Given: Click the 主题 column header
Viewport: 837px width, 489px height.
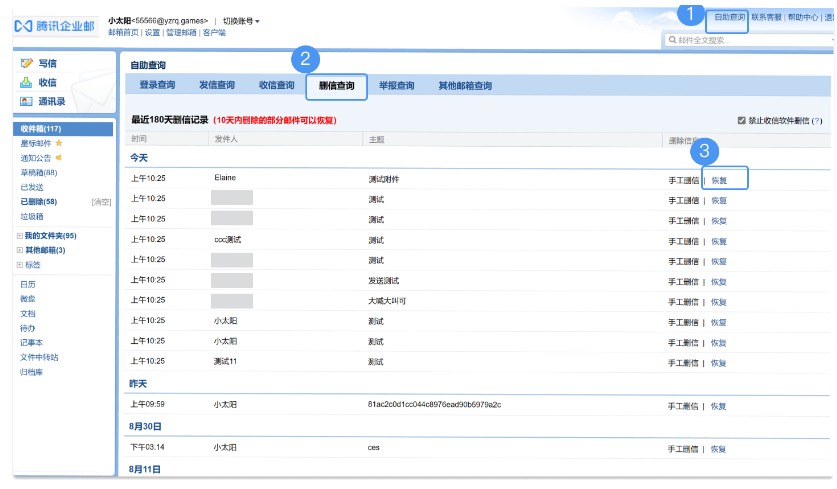Looking at the screenshot, I should point(376,139).
